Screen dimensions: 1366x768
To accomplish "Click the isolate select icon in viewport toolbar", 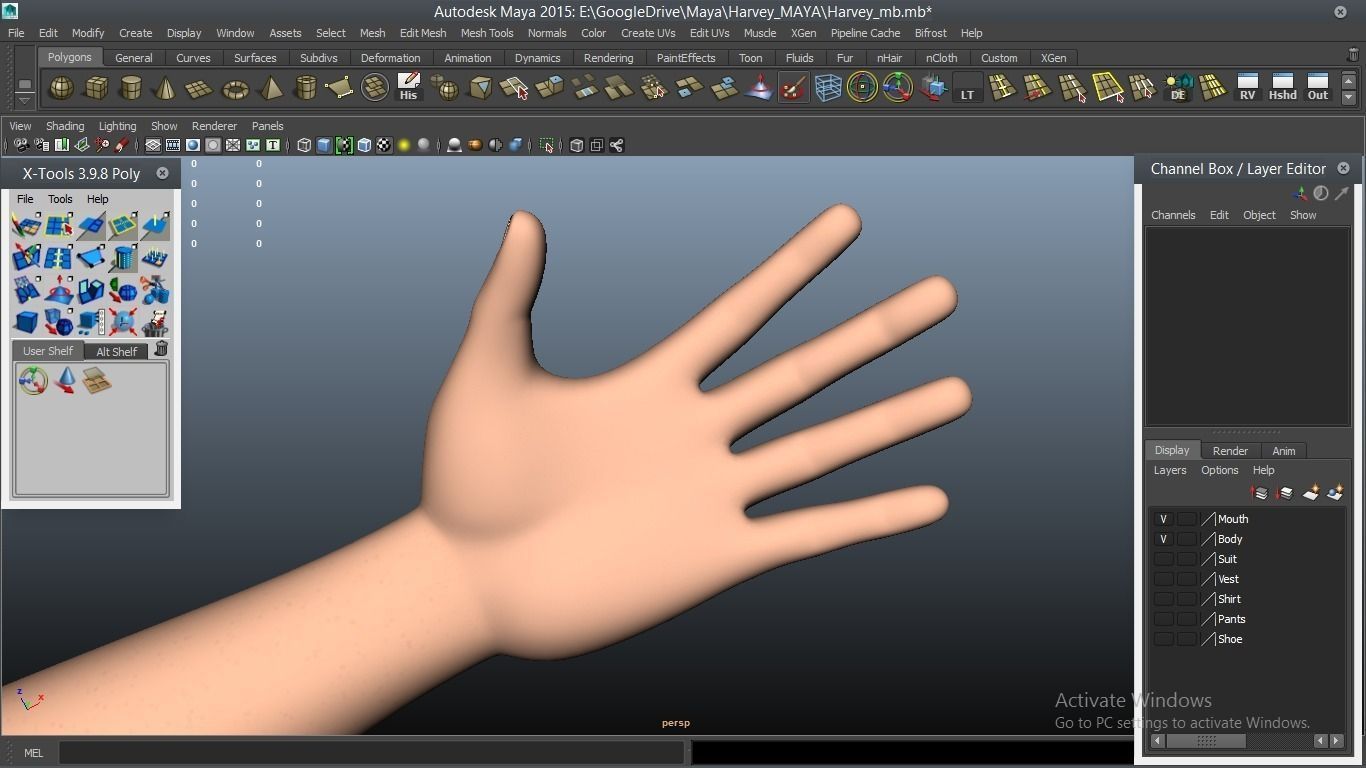I will click(547, 145).
